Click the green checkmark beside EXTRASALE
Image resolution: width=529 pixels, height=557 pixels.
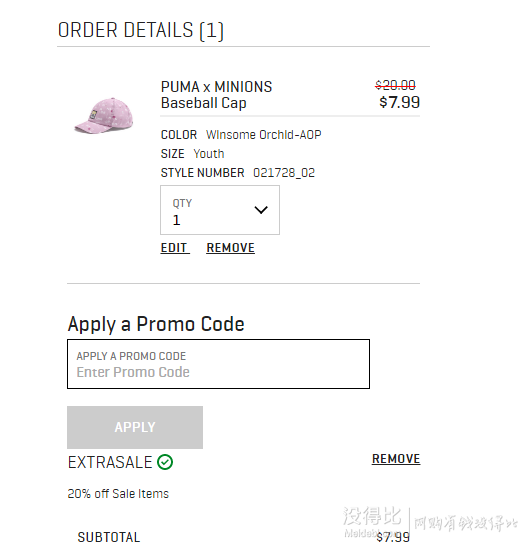[x=165, y=462]
